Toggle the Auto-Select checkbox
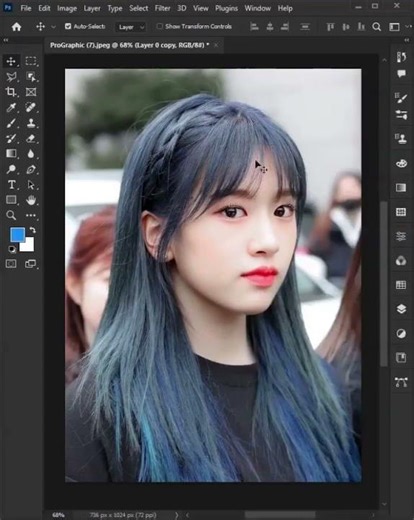This screenshot has width=414, height=520. click(68, 26)
